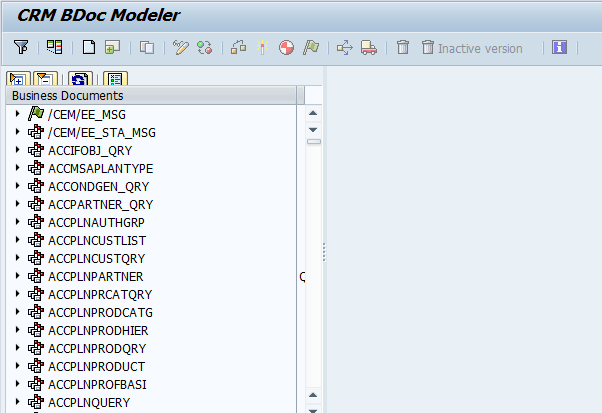The height and width of the screenshot is (413, 602).
Task: Expand the ACCPLNPRODQRY node
Action: click(x=17, y=348)
